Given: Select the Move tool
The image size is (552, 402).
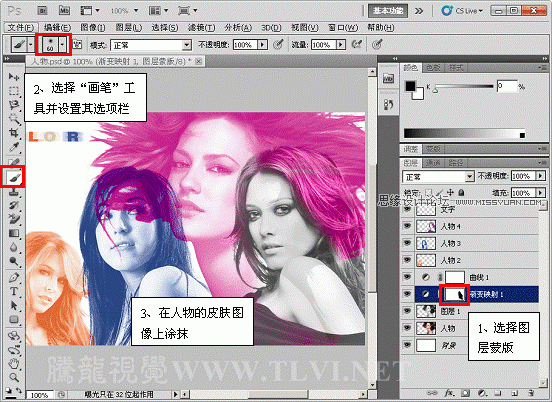Looking at the screenshot, I should [x=14, y=76].
